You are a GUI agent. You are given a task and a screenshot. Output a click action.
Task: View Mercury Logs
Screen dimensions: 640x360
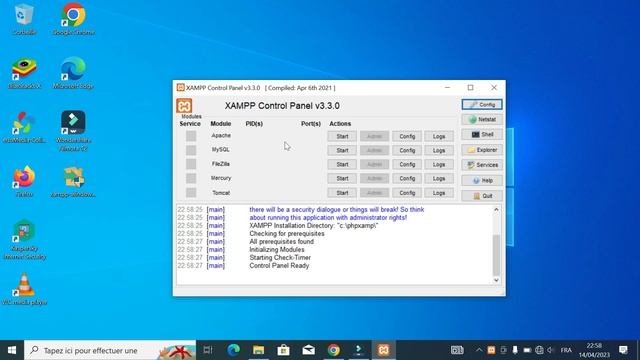[439, 179]
